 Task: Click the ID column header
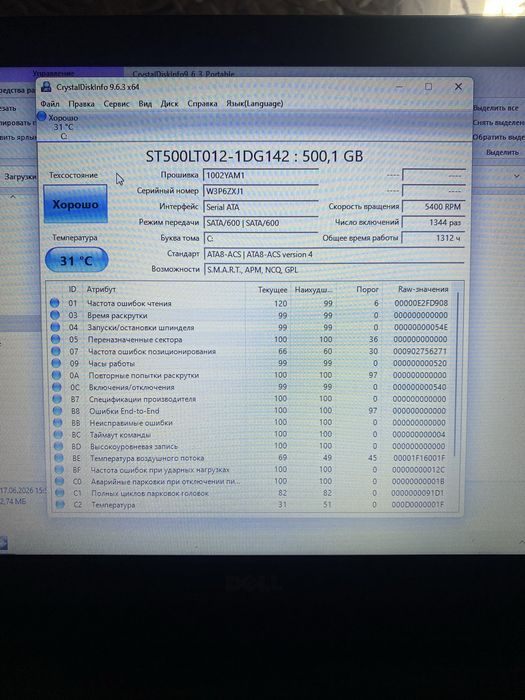pos(72,289)
